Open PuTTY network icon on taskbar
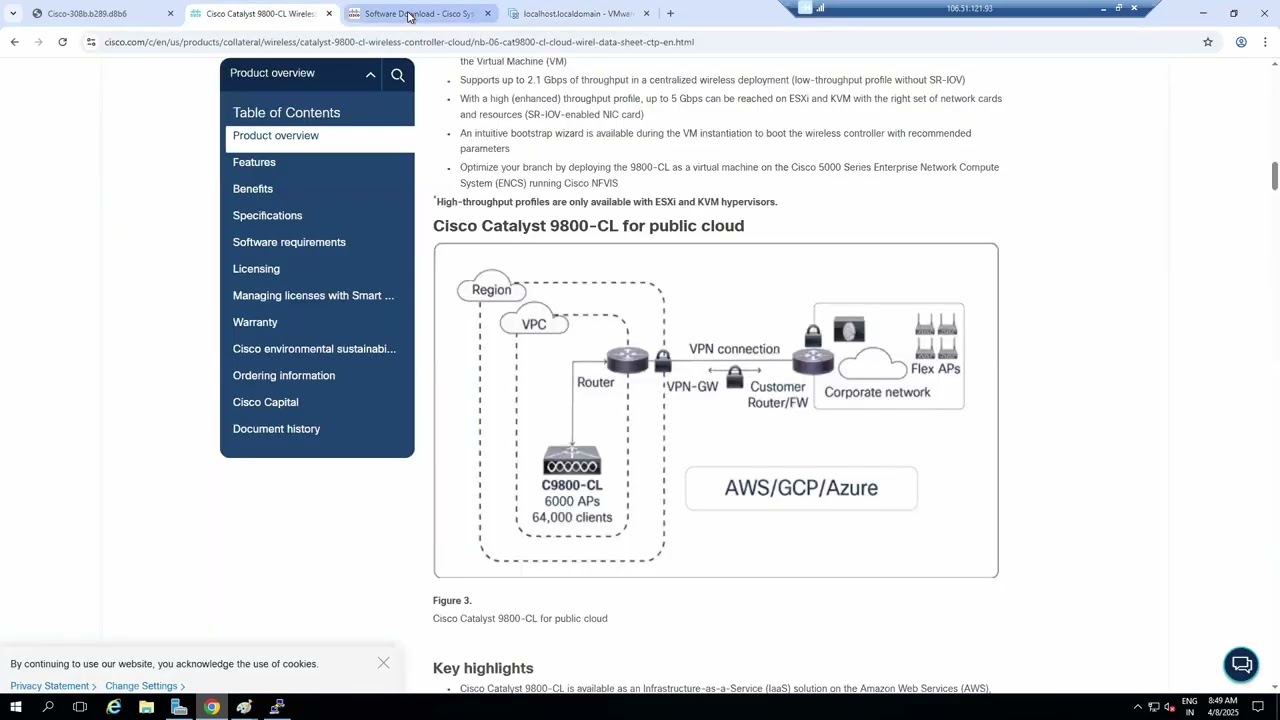Image resolution: width=1280 pixels, height=720 pixels. point(277,707)
